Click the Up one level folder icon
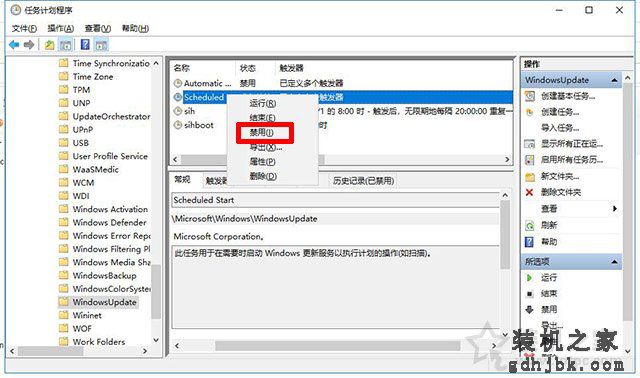 50,45
